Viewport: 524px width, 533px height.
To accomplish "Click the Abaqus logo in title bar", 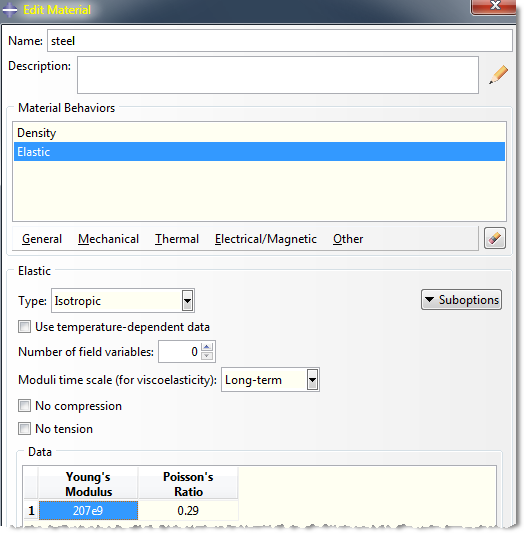I will (10, 10).
